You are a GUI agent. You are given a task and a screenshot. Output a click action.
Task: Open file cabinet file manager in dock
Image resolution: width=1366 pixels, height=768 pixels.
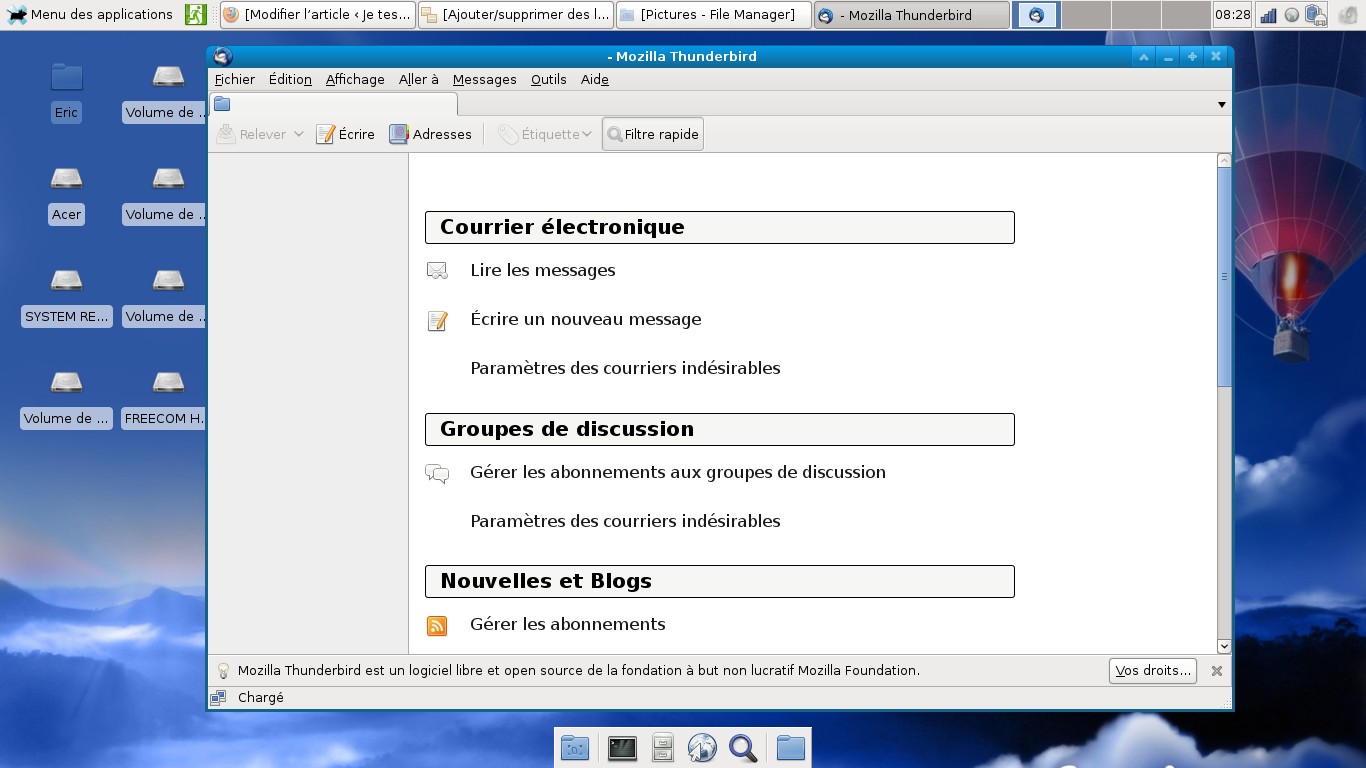662,747
